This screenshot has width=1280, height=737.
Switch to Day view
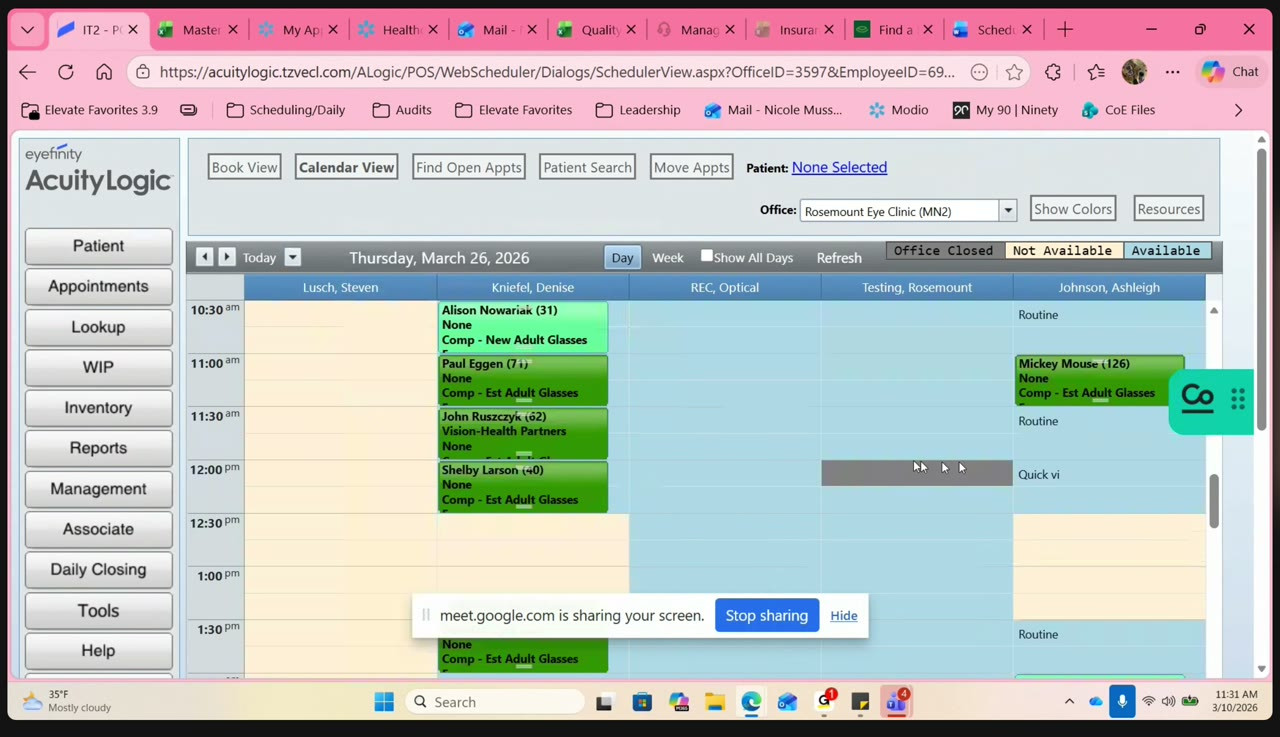[x=622, y=257]
